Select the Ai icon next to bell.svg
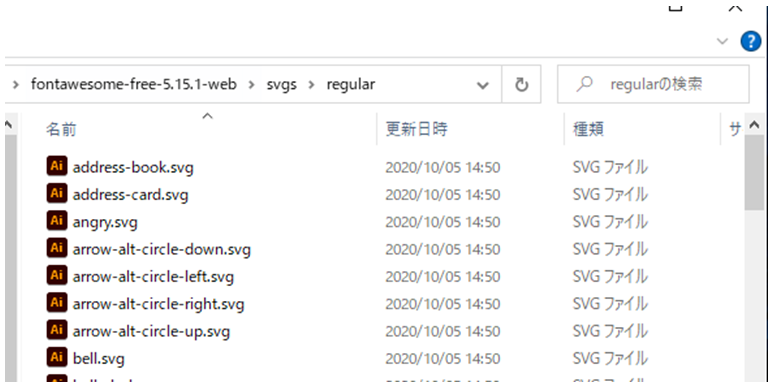This screenshot has height=382, width=775. point(57,357)
